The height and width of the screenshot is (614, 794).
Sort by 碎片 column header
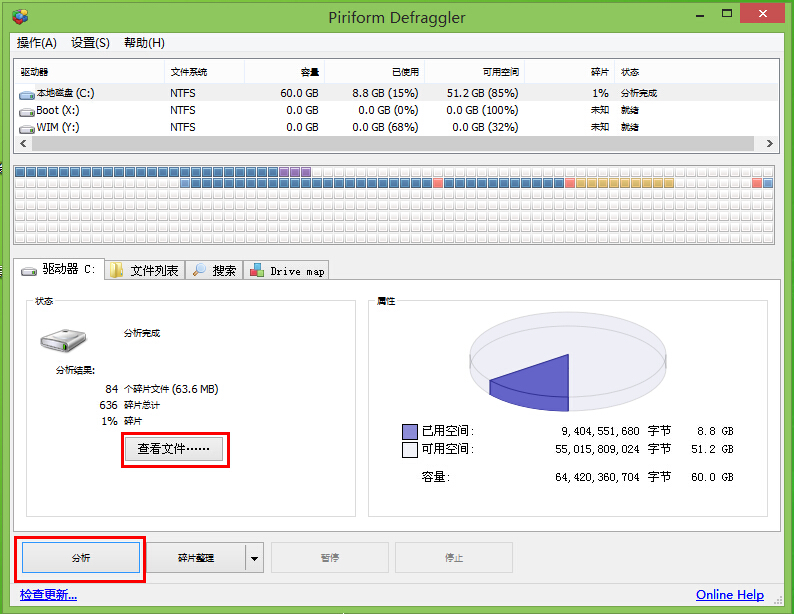tap(570, 72)
